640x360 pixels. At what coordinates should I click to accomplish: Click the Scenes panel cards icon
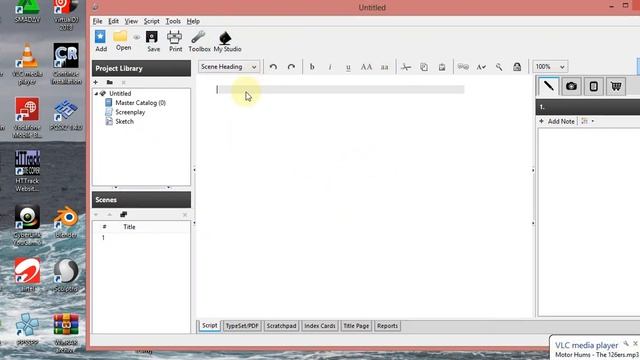click(x=124, y=215)
